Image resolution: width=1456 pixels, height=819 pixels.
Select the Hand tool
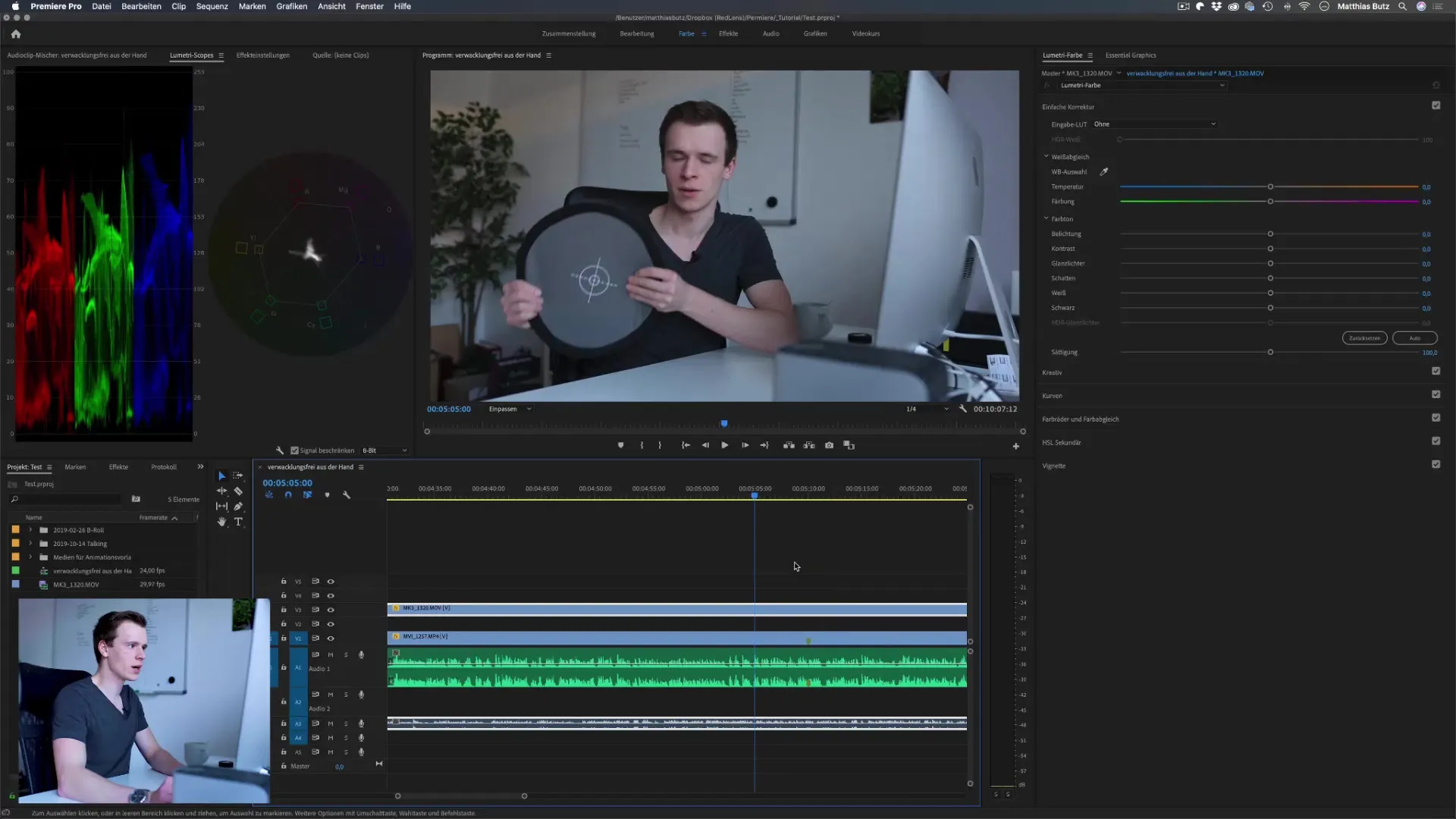(221, 522)
